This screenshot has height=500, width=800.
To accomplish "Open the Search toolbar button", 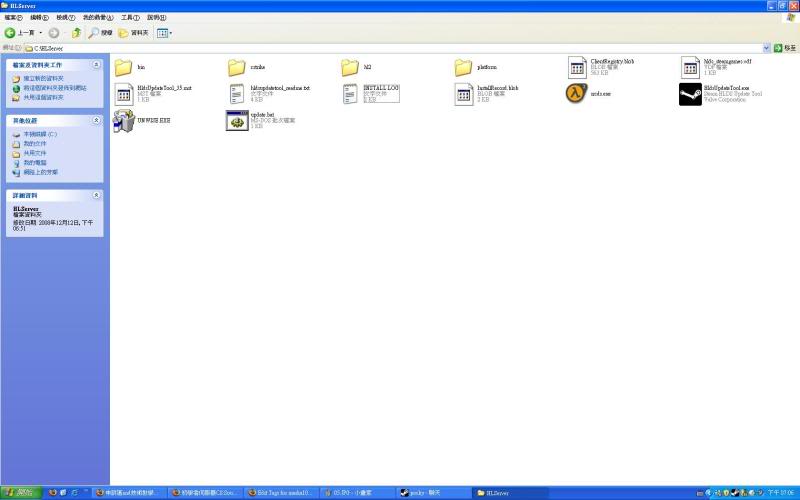I will [x=100, y=33].
